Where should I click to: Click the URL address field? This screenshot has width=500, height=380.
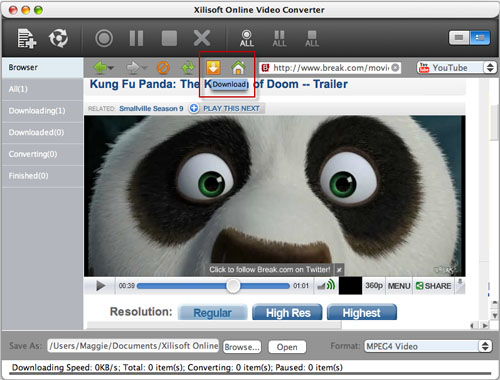coord(330,68)
